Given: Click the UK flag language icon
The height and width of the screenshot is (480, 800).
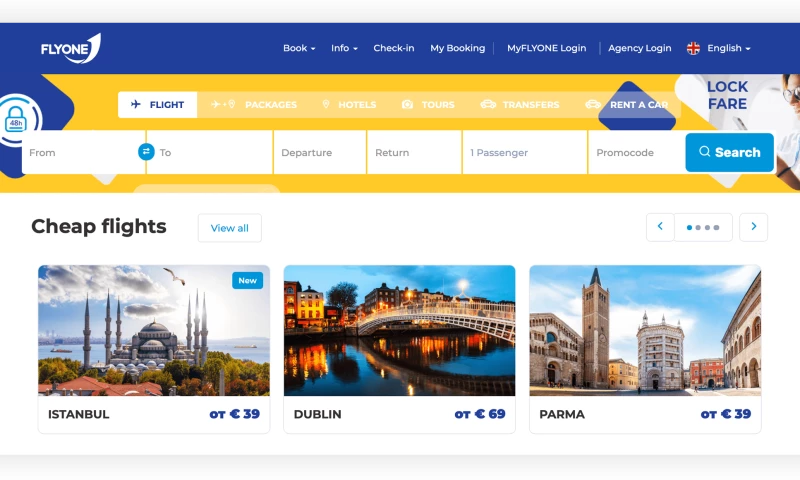Looking at the screenshot, I should click(693, 48).
